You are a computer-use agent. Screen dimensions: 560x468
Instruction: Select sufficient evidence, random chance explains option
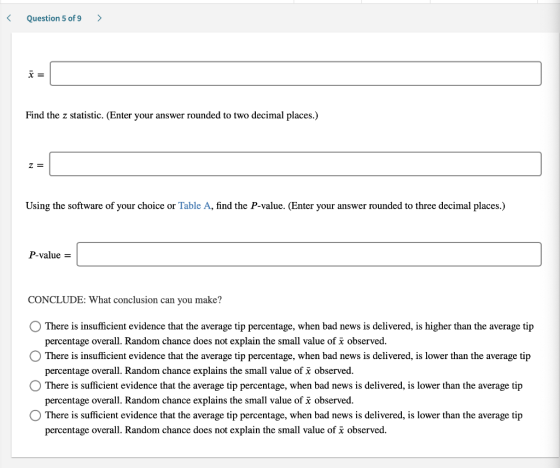(x=35, y=385)
